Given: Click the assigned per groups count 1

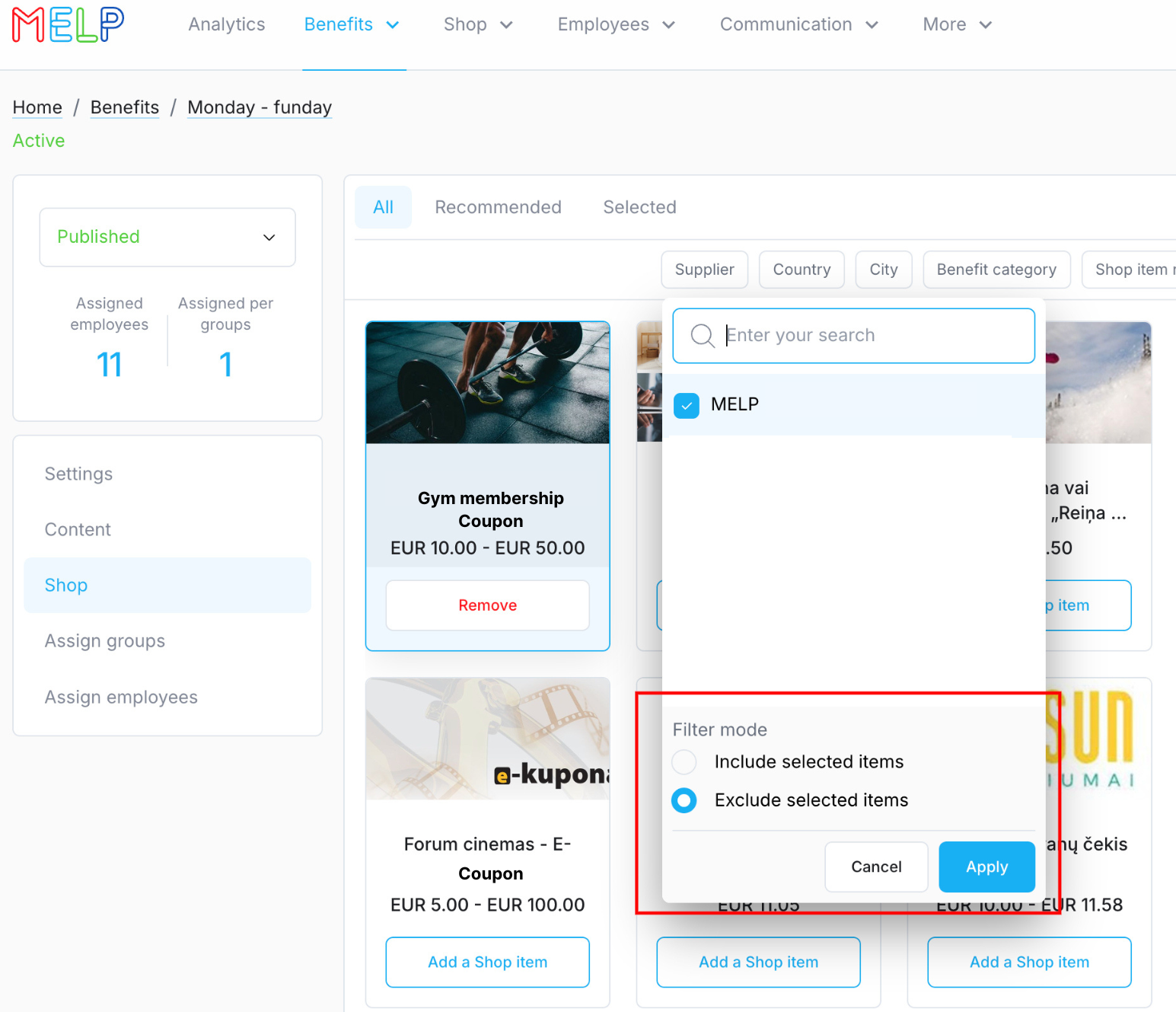Looking at the screenshot, I should coord(225,365).
